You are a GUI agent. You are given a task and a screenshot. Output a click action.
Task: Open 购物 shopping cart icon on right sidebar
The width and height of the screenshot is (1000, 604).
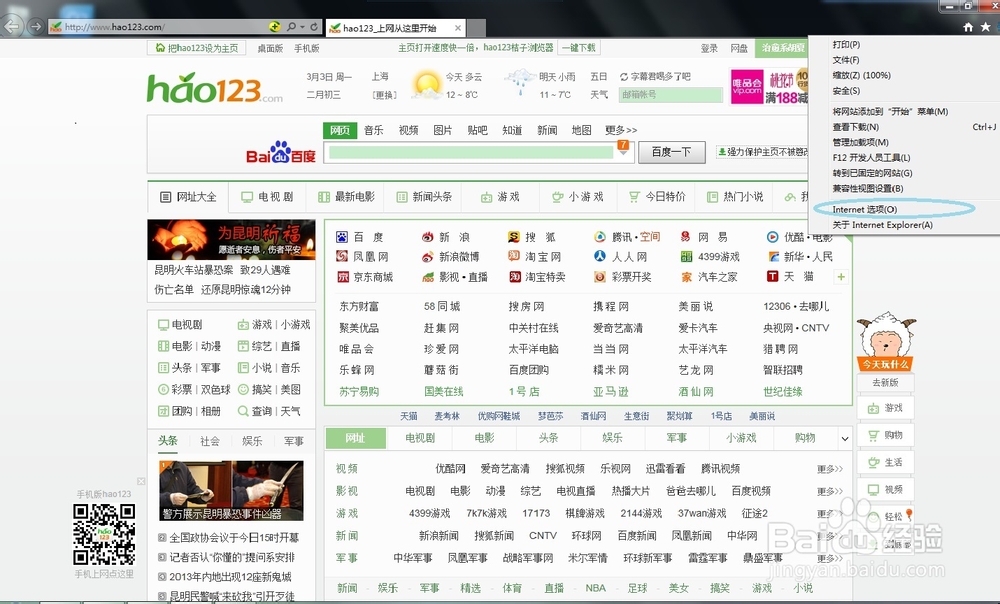[873, 435]
